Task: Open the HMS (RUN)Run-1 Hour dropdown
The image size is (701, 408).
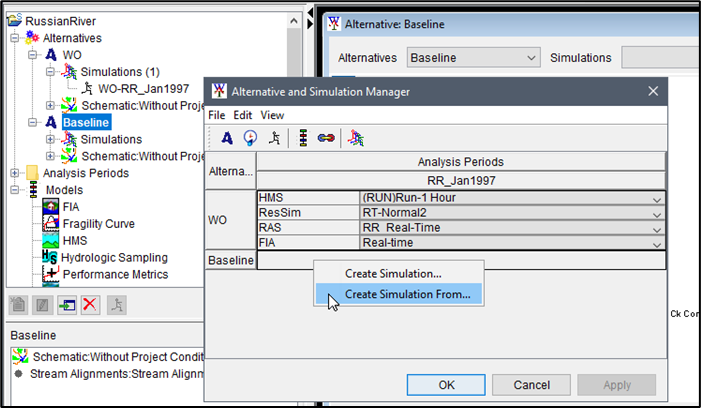Action: pos(656,199)
